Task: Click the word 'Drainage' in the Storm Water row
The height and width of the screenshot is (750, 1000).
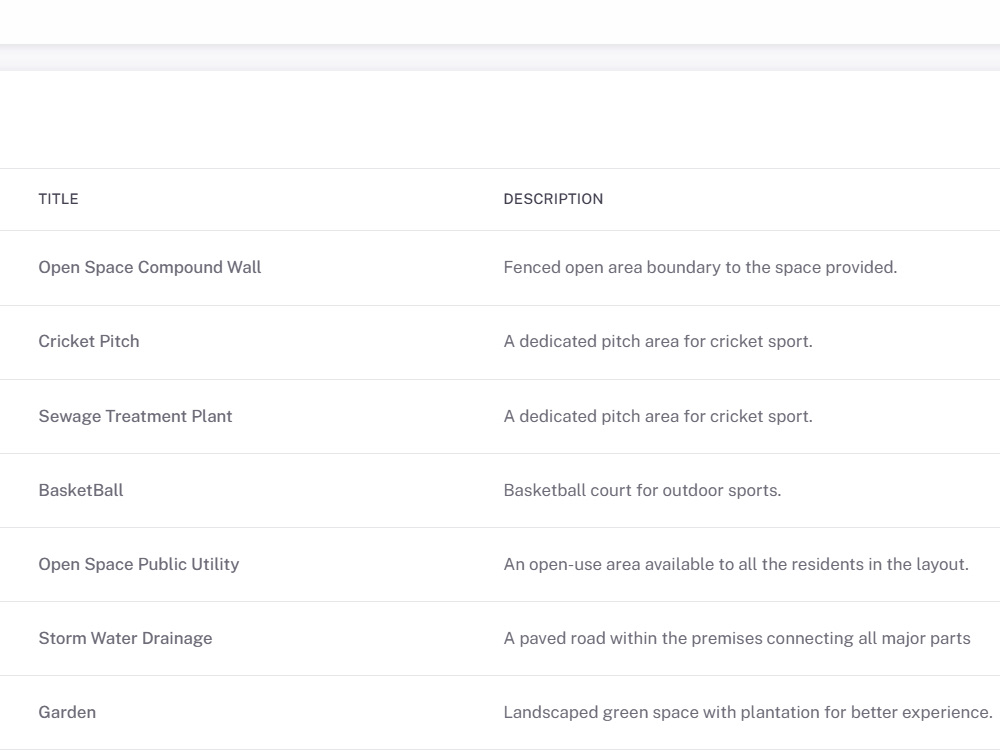Action: click(177, 638)
